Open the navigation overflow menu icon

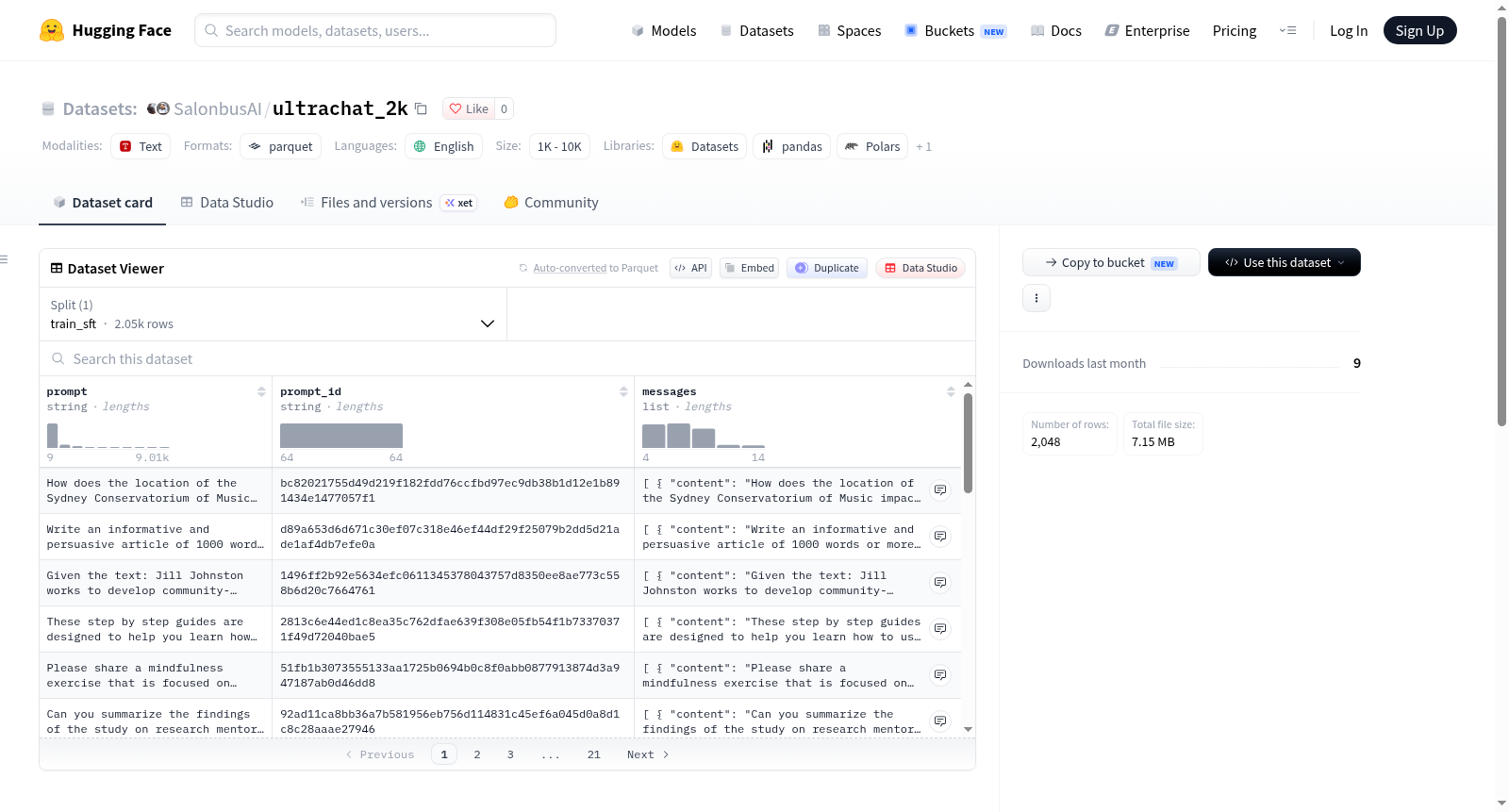tap(1287, 31)
